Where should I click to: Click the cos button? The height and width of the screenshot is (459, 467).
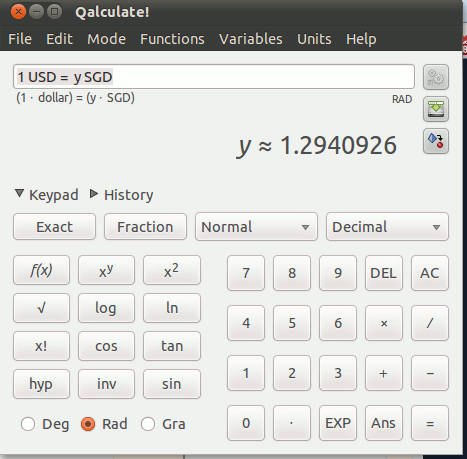(x=106, y=346)
